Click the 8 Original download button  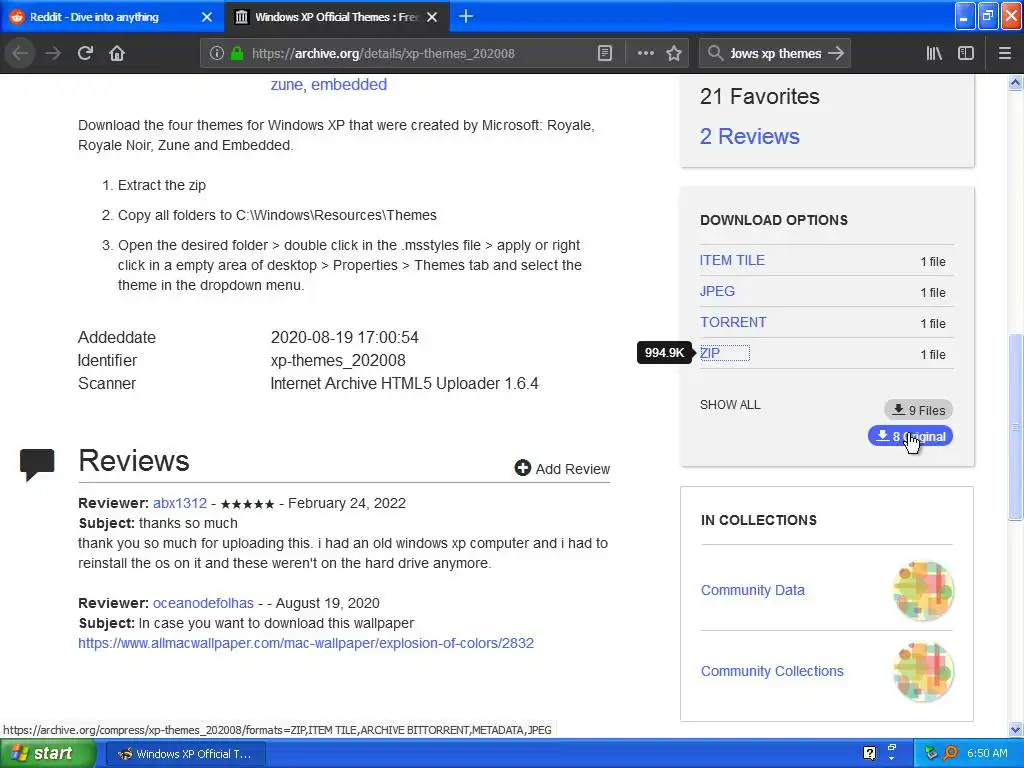coord(910,436)
